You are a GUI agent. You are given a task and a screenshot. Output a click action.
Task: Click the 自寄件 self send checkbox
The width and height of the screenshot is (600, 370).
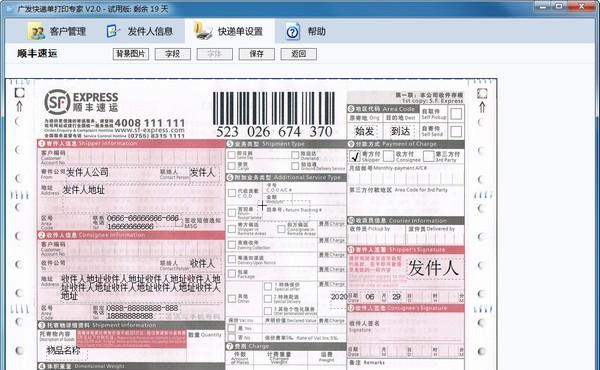(x=456, y=132)
